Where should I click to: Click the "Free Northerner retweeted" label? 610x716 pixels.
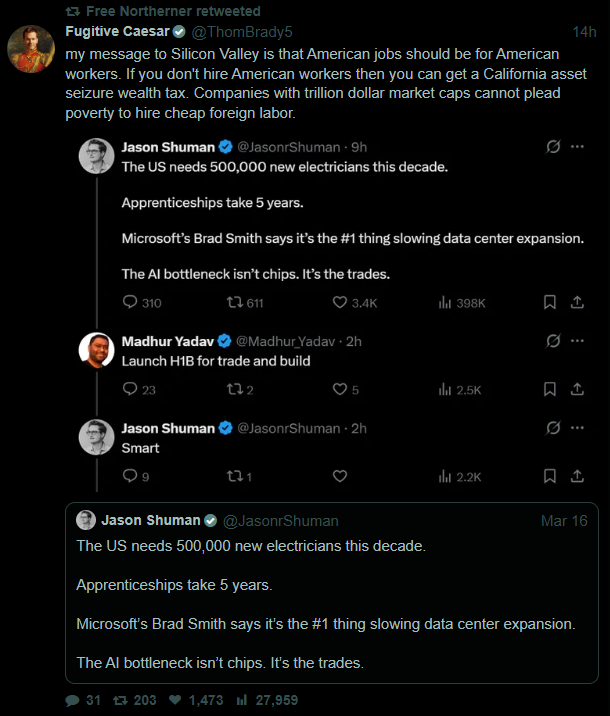pyautogui.click(x=172, y=11)
